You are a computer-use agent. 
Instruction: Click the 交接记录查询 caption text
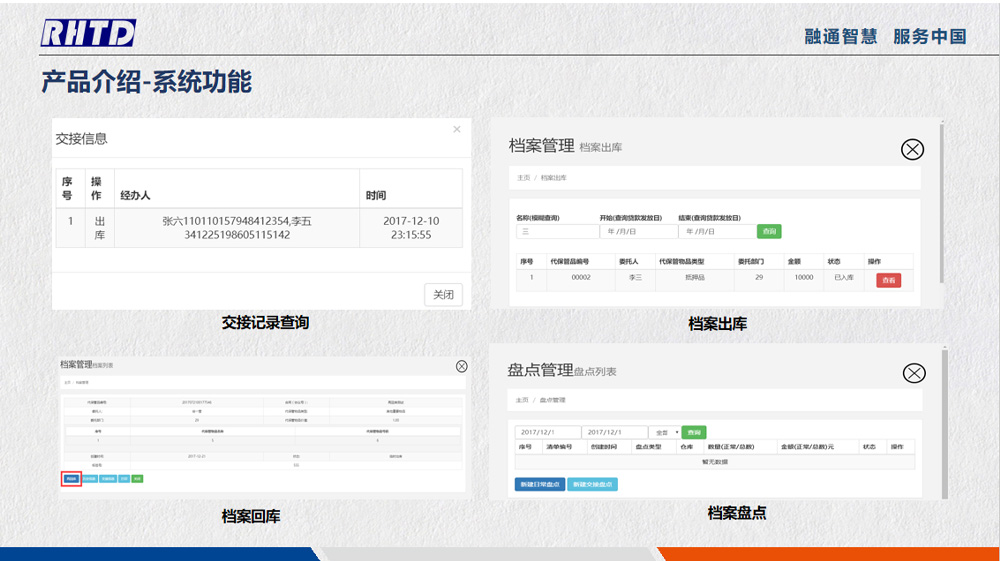[265, 323]
